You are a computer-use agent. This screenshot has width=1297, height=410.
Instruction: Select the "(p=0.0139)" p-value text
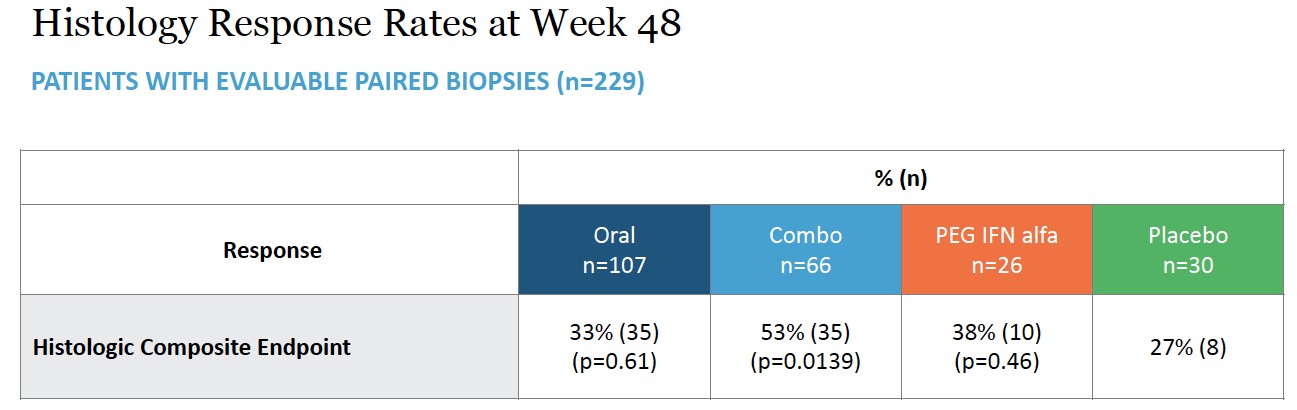(805, 362)
